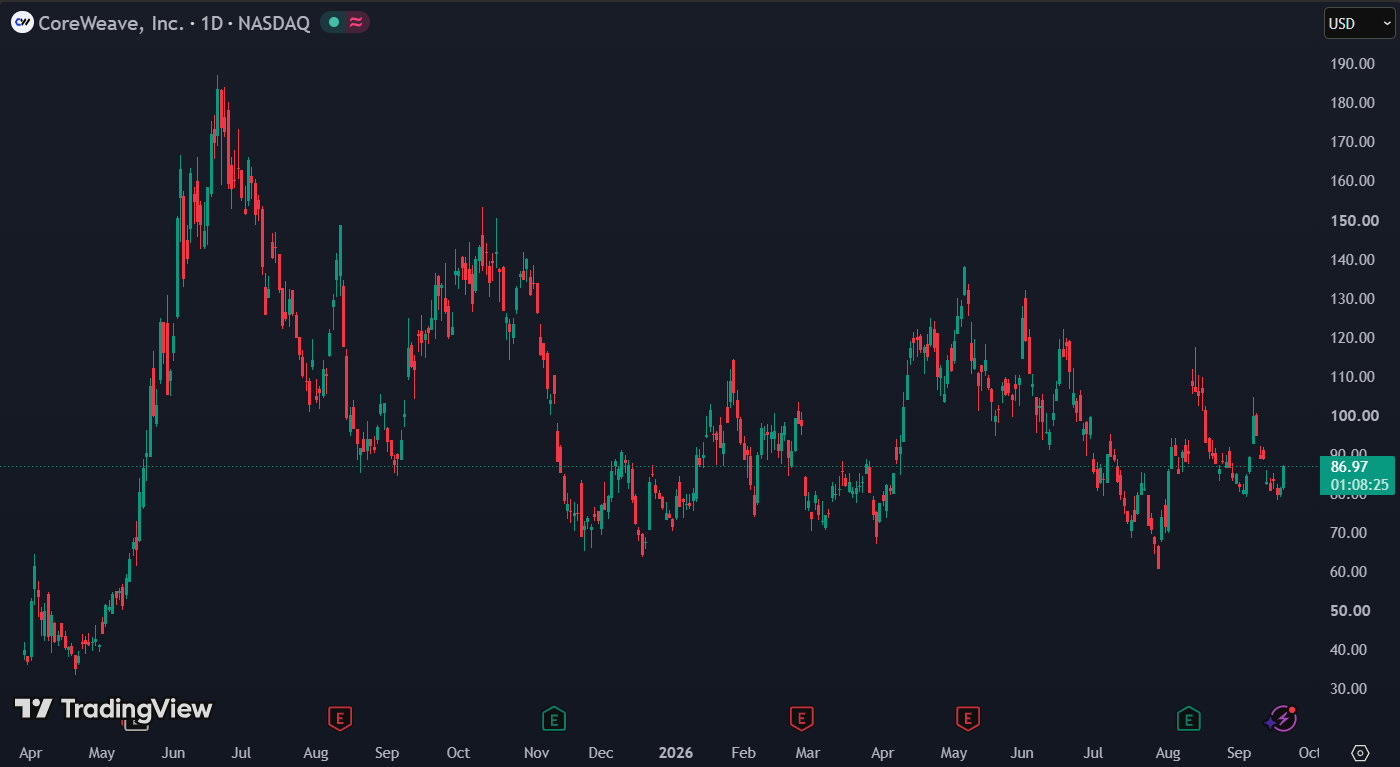This screenshot has width=1400, height=767.
Task: Select the 140.00 price axis label
Action: [1354, 260]
